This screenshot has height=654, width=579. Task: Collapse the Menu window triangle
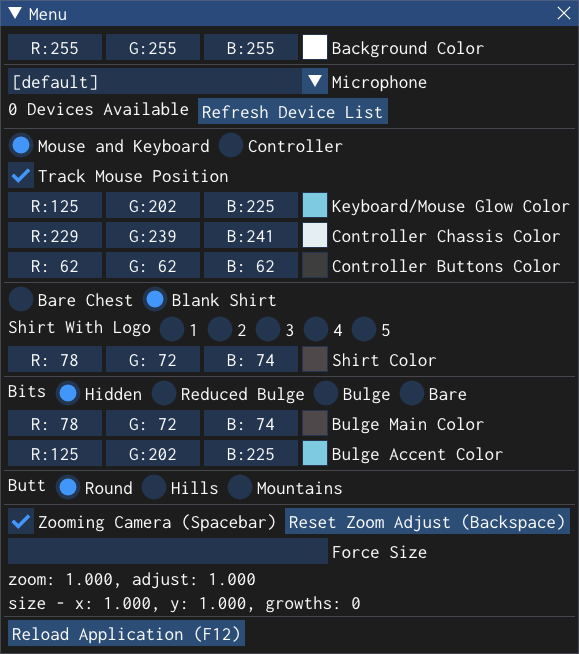15,13
